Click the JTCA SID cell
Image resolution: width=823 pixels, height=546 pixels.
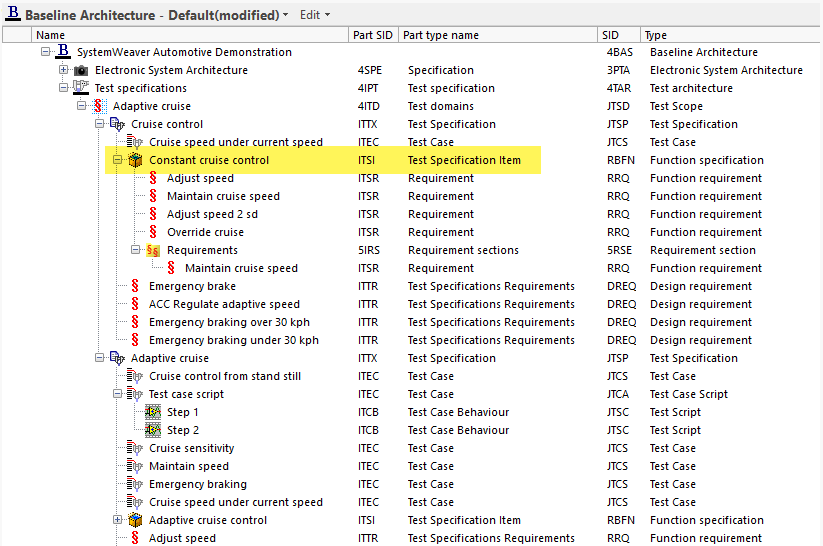(618, 394)
